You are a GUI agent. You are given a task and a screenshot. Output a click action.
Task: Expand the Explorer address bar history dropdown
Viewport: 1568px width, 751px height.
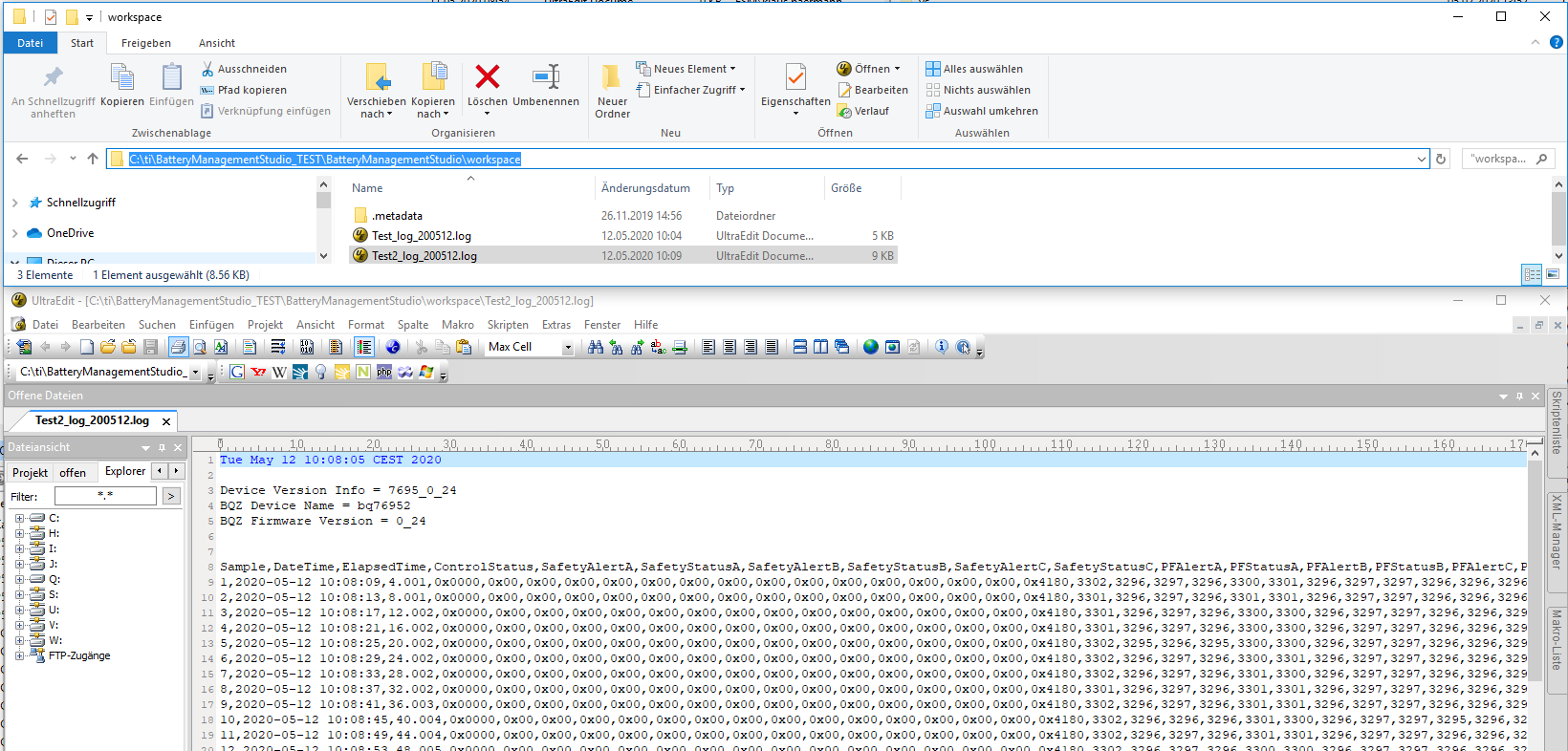click(x=1421, y=160)
